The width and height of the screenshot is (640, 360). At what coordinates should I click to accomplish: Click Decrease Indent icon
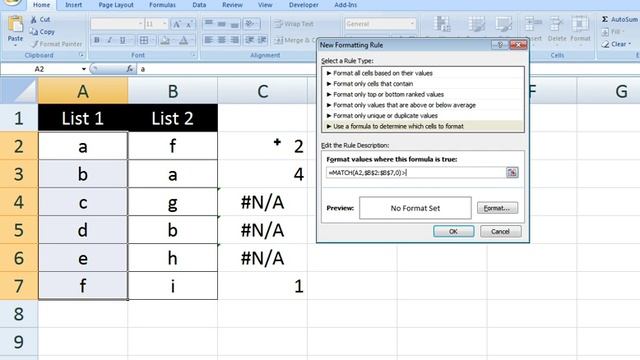pyautogui.click(x=249, y=40)
